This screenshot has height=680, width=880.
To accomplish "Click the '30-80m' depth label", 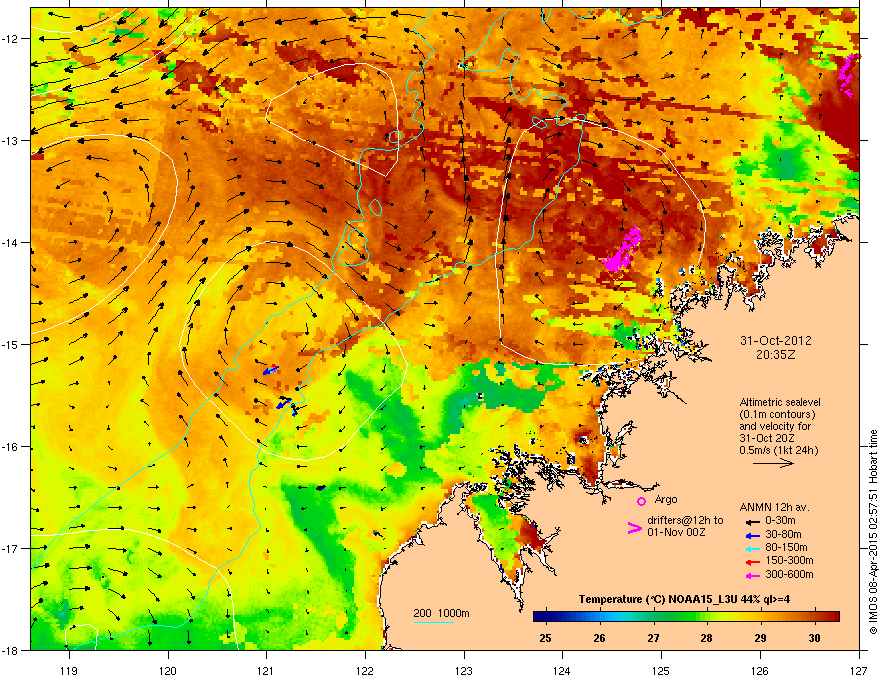I will pos(783,534).
